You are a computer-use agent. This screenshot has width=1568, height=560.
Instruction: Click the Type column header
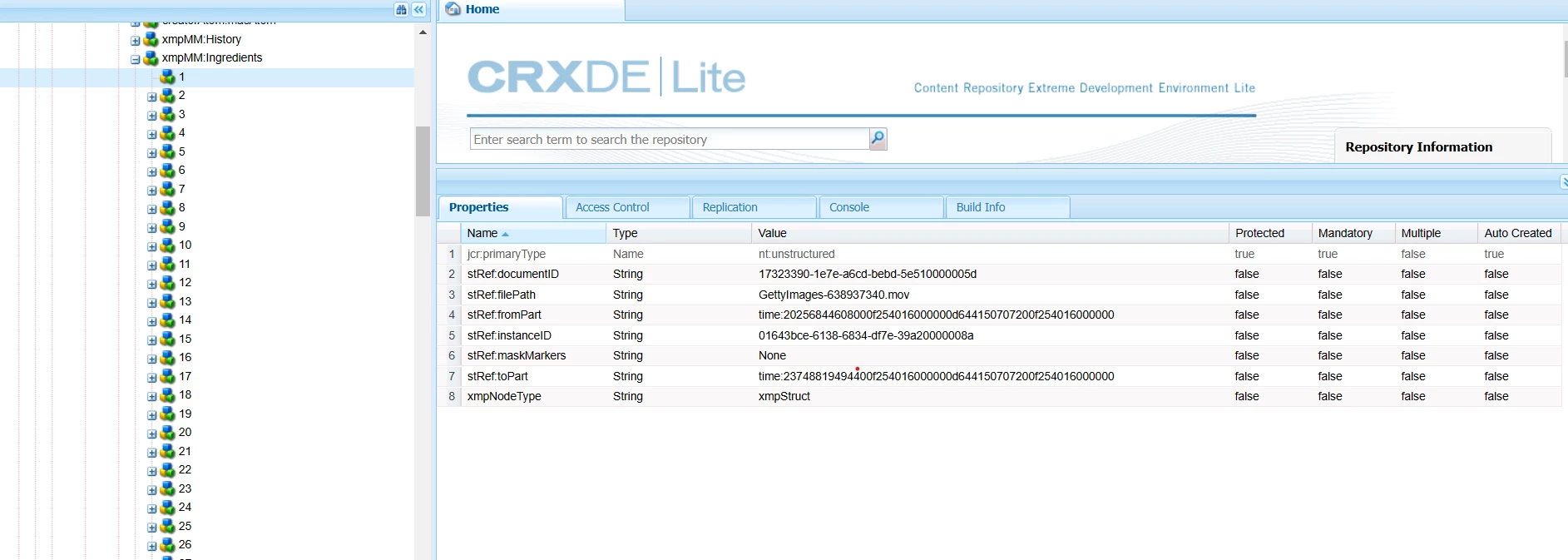click(x=679, y=233)
